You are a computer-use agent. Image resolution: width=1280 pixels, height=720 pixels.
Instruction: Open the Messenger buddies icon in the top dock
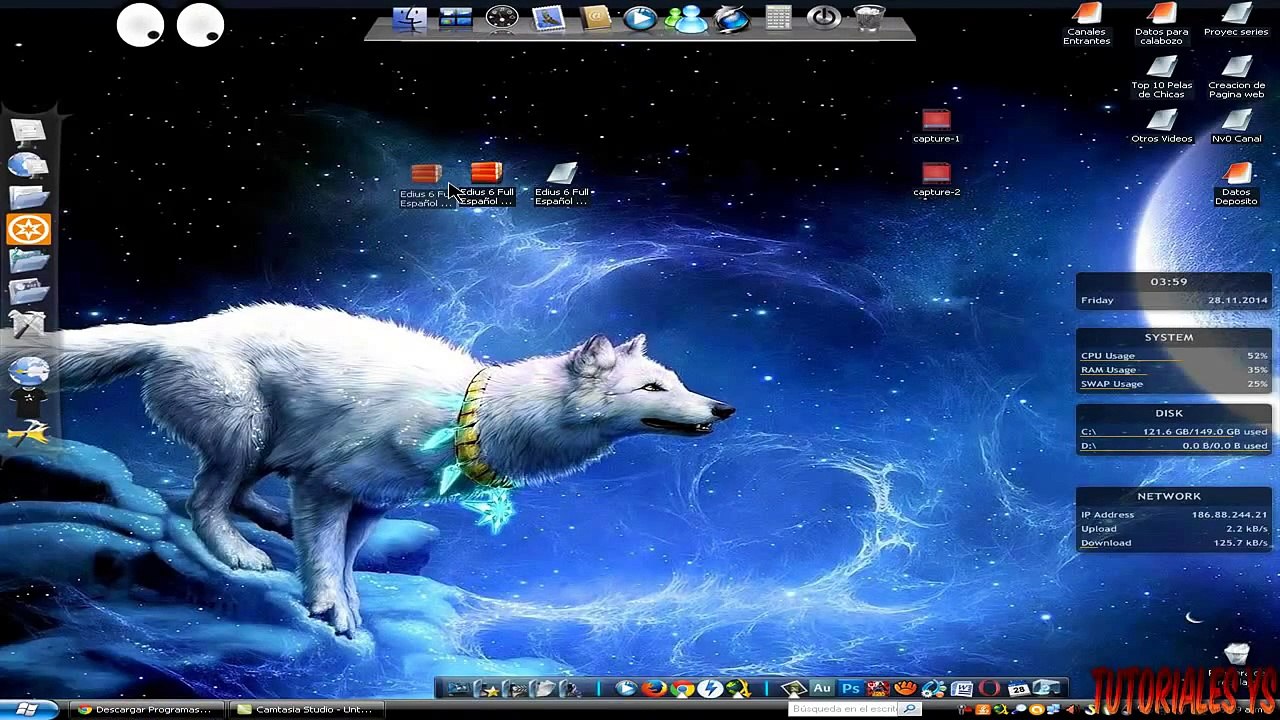(x=687, y=18)
